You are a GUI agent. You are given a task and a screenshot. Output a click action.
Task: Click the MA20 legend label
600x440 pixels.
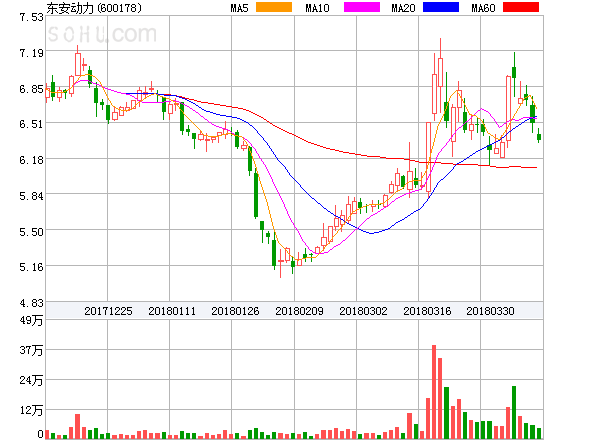click(x=403, y=8)
